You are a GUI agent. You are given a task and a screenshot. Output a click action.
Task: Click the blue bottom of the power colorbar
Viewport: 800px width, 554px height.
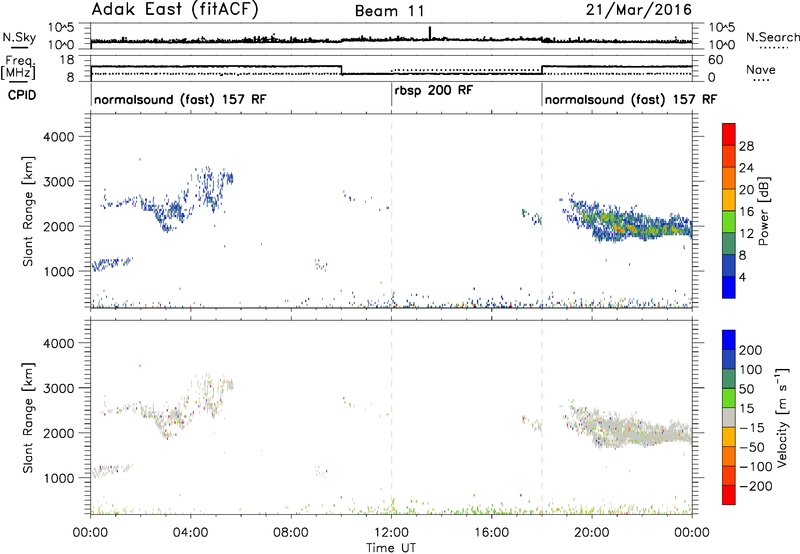[729, 287]
